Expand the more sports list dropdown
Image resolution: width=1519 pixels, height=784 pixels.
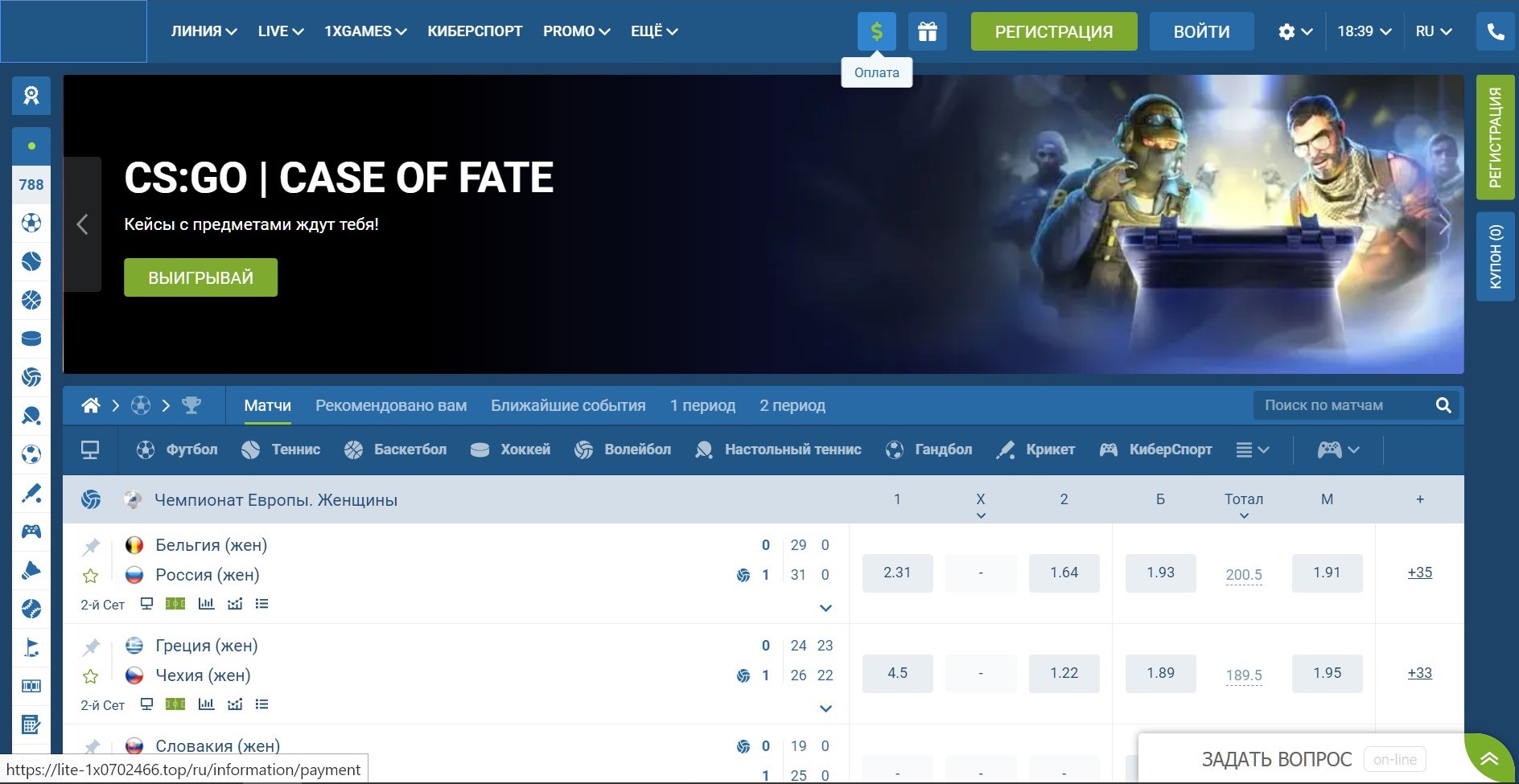(x=1253, y=449)
